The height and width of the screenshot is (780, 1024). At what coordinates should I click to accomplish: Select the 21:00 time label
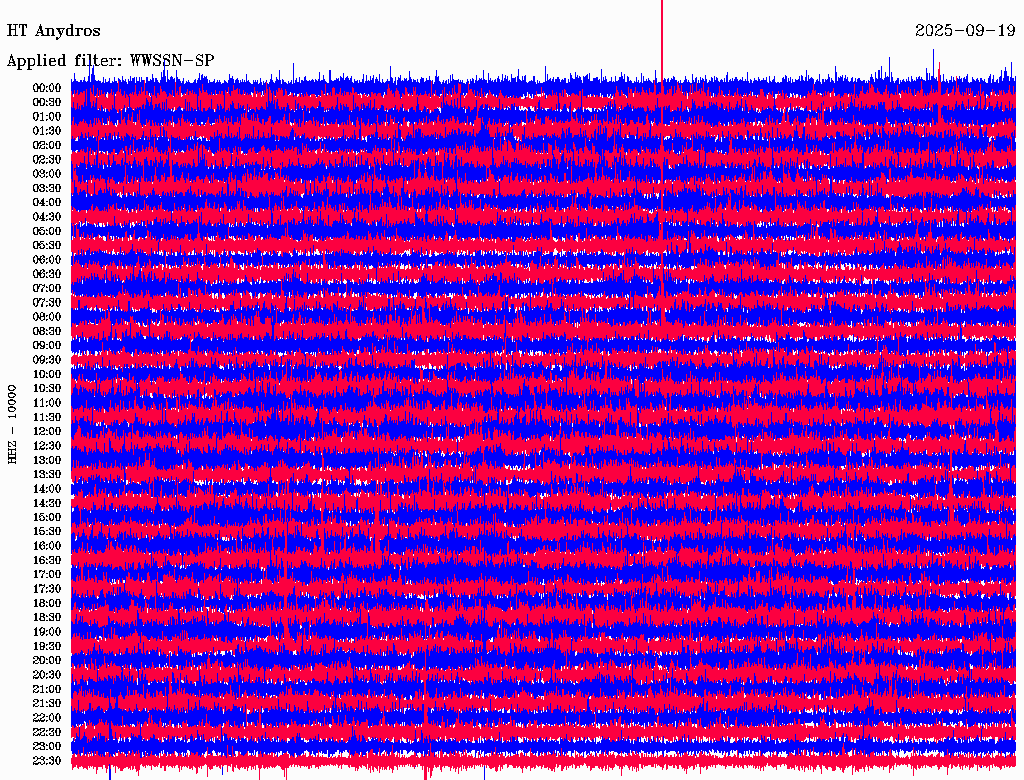click(47, 689)
